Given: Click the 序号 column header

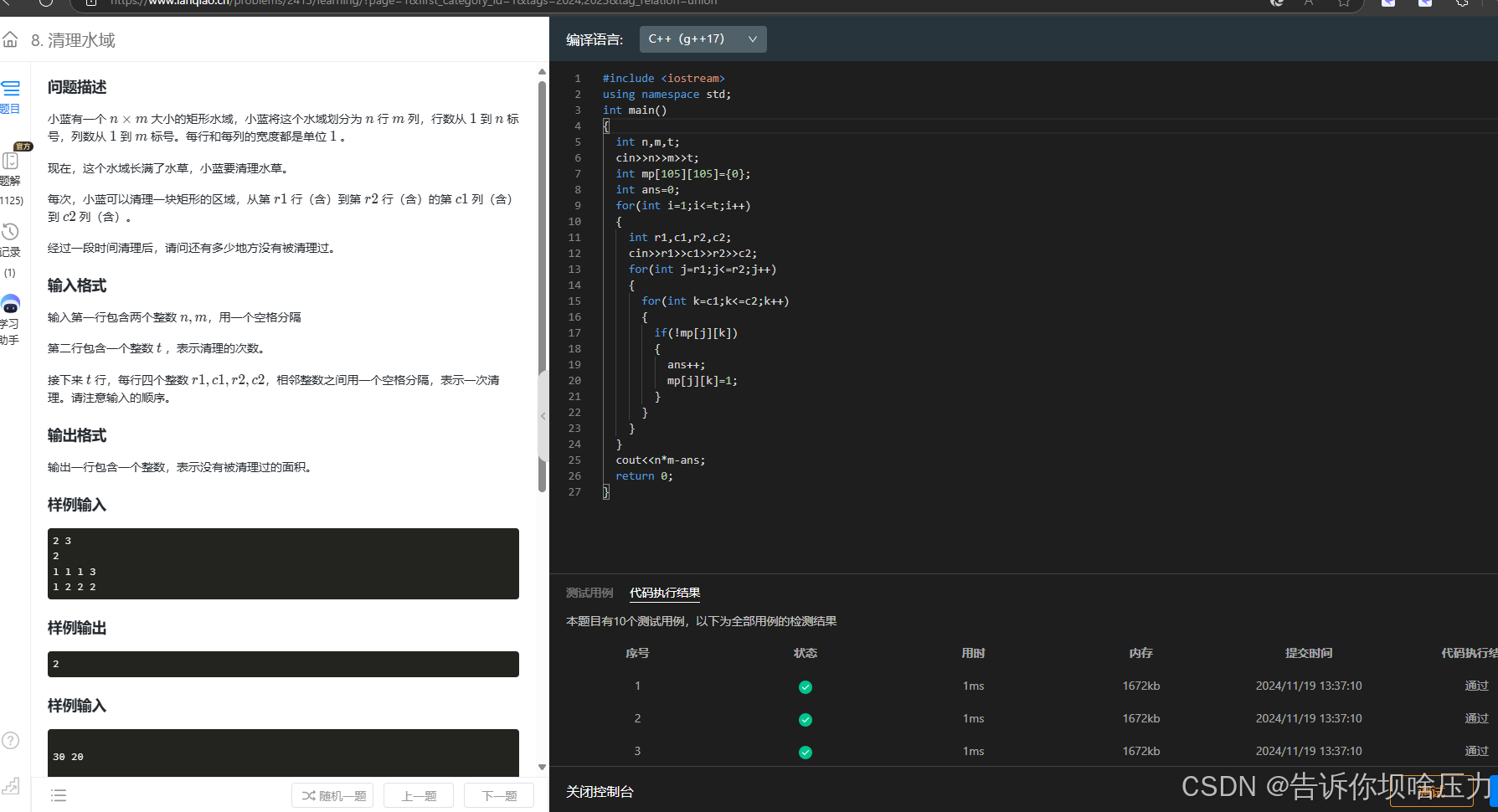Looking at the screenshot, I should click(x=637, y=653).
